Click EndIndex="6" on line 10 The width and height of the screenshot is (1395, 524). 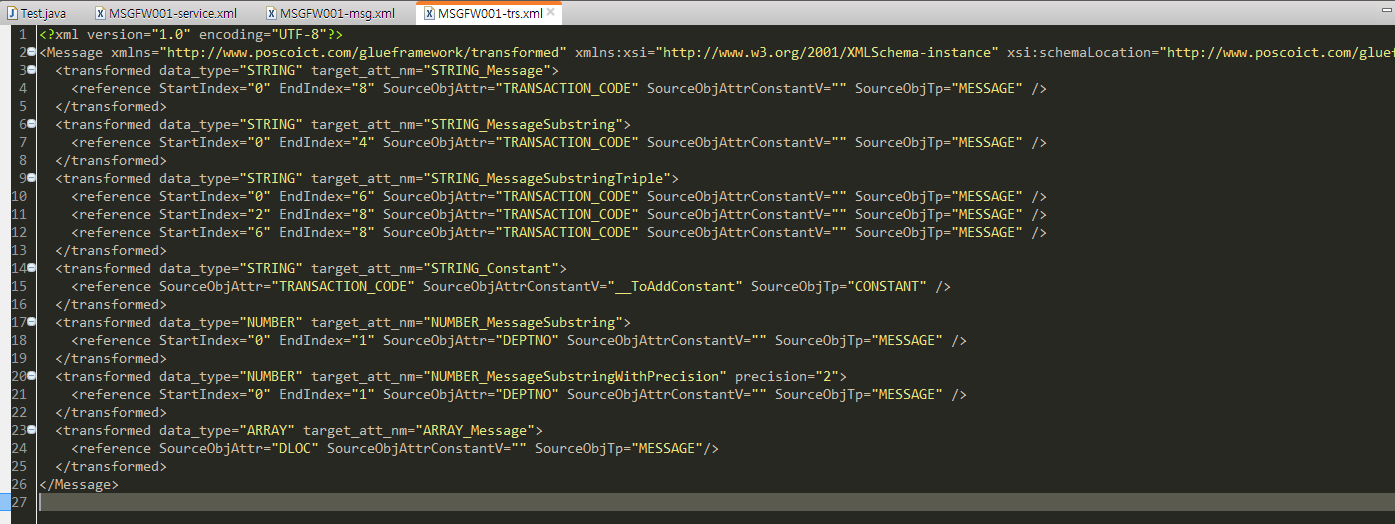(327, 196)
